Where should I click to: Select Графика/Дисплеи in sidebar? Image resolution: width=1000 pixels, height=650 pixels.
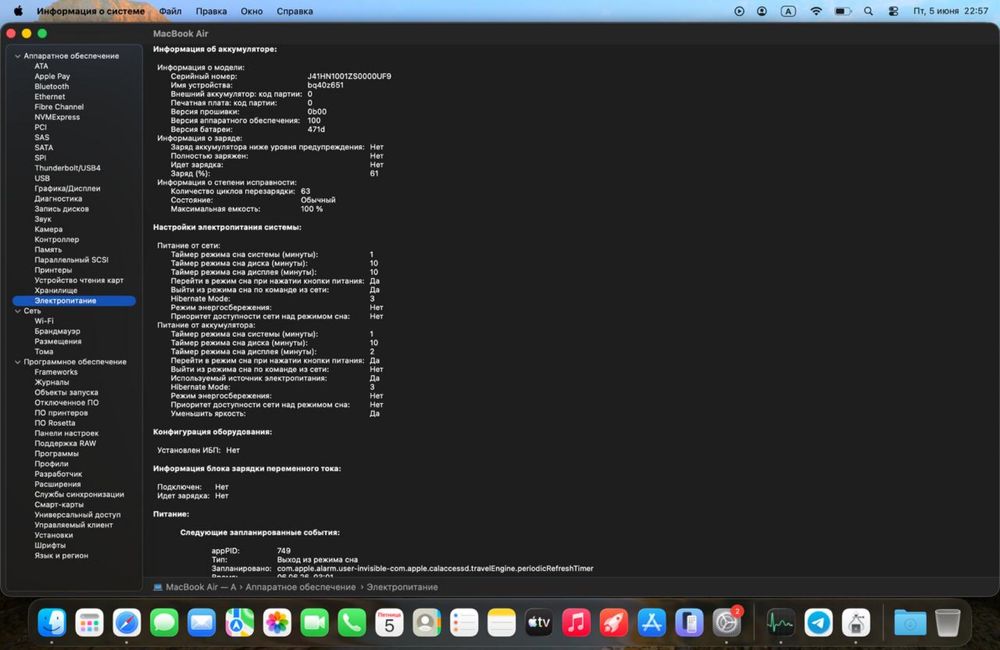(x=67, y=188)
